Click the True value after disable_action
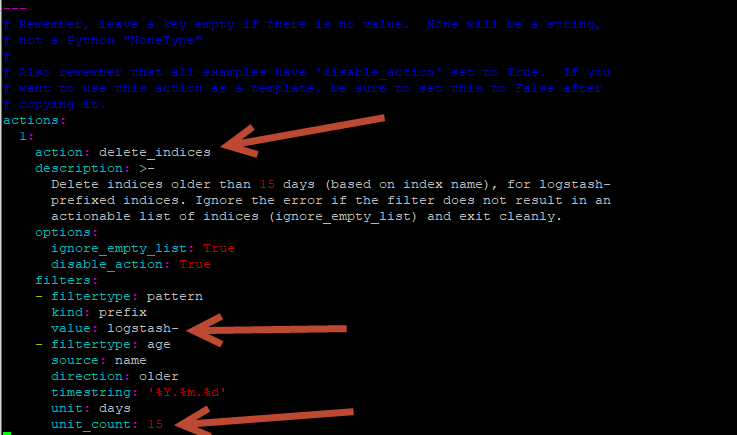This screenshot has height=435, width=737. [x=195, y=264]
